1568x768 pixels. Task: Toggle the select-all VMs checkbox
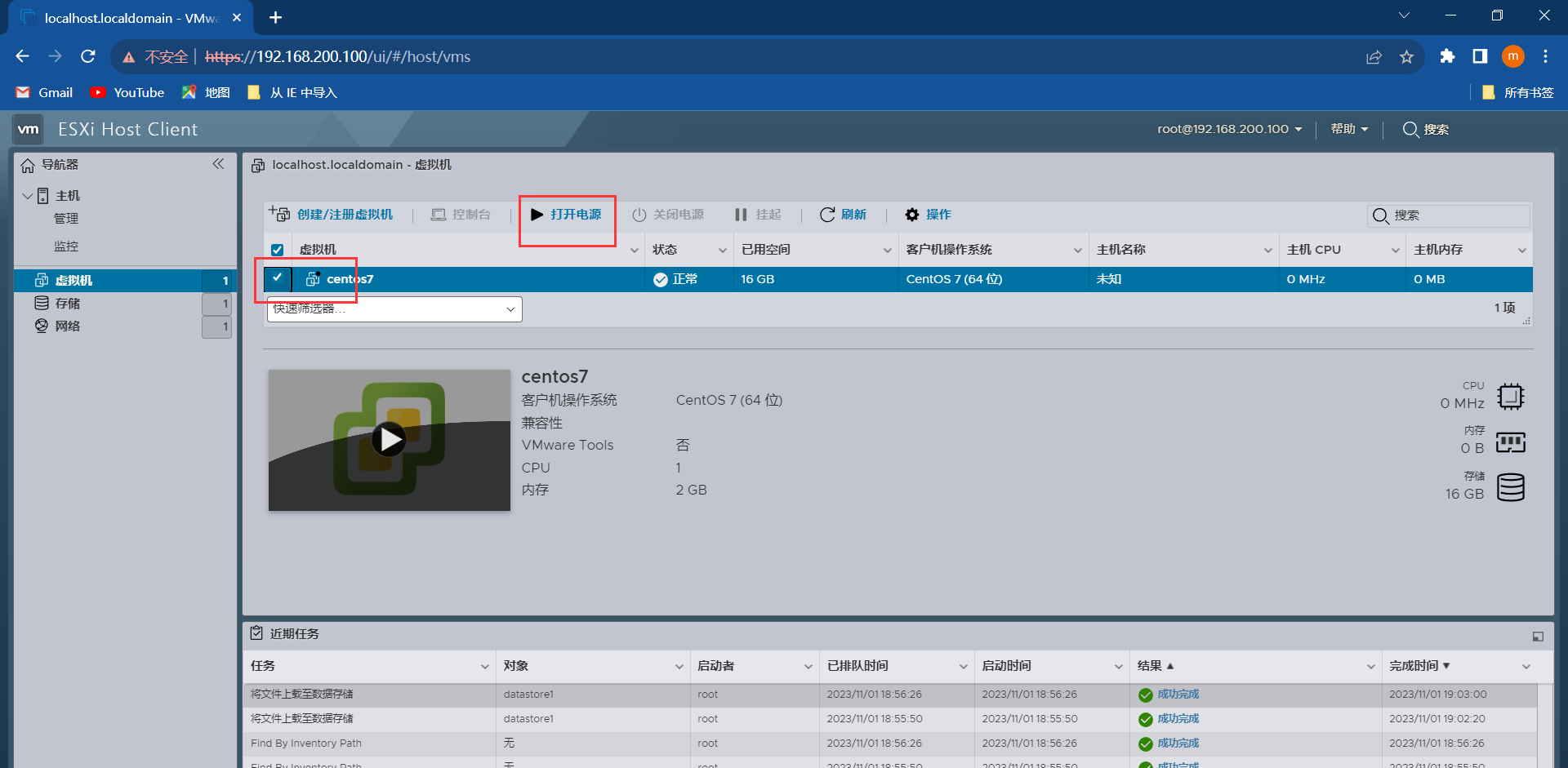tap(278, 250)
